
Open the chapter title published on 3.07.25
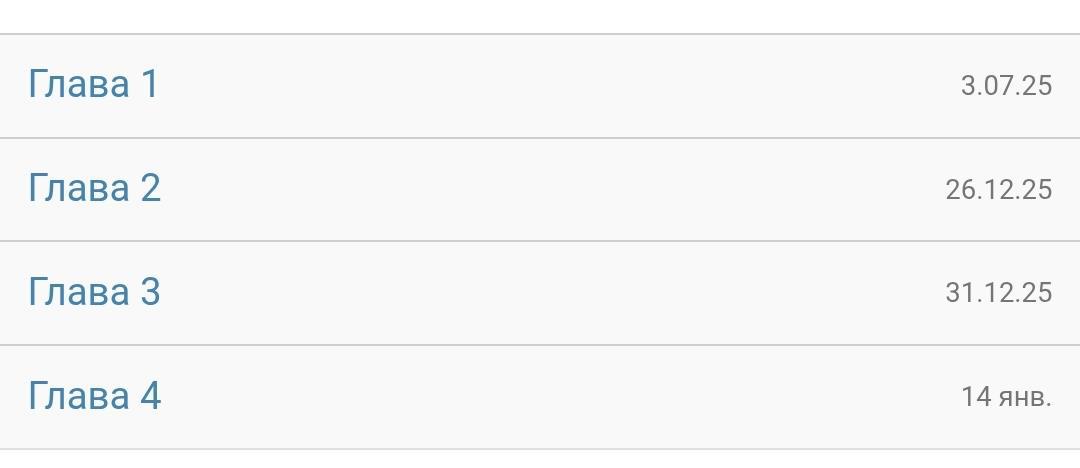(93, 84)
